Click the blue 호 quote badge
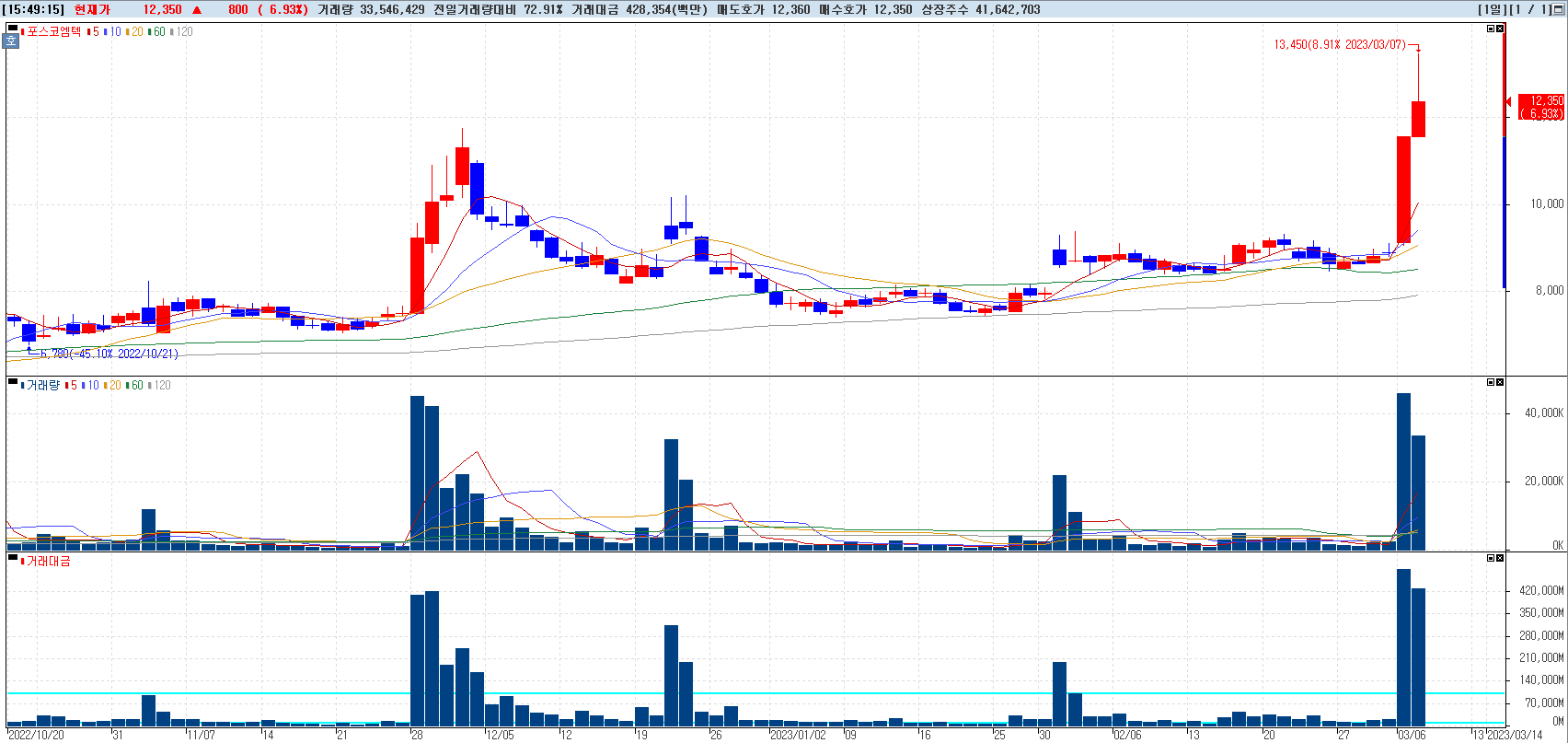This screenshot has width=1568, height=743. pyautogui.click(x=12, y=41)
